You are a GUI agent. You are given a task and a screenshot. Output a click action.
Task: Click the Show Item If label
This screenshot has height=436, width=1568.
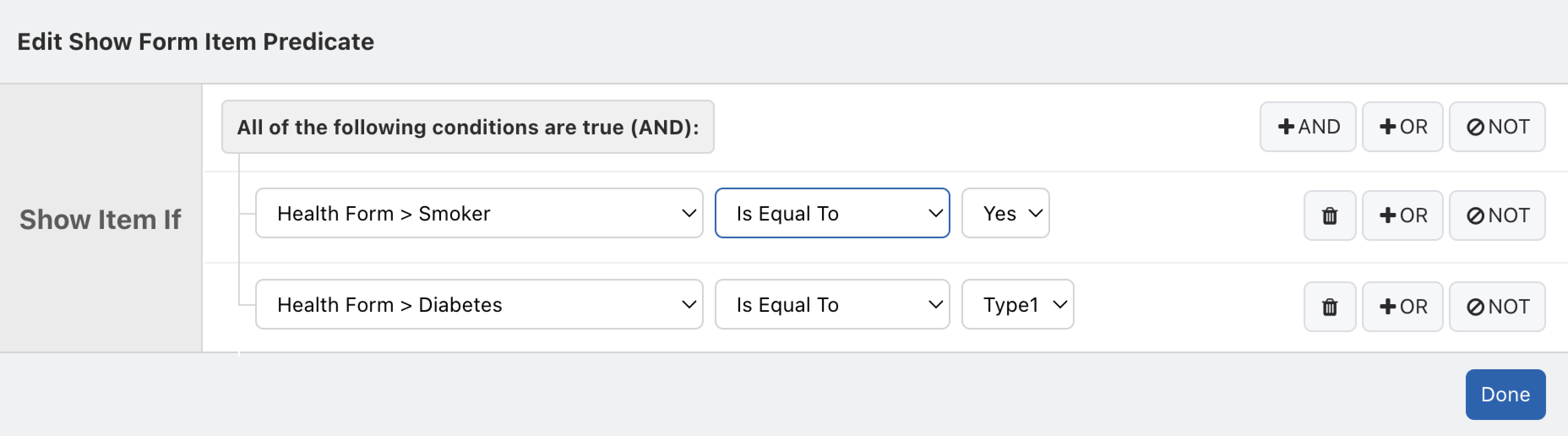coord(101,219)
